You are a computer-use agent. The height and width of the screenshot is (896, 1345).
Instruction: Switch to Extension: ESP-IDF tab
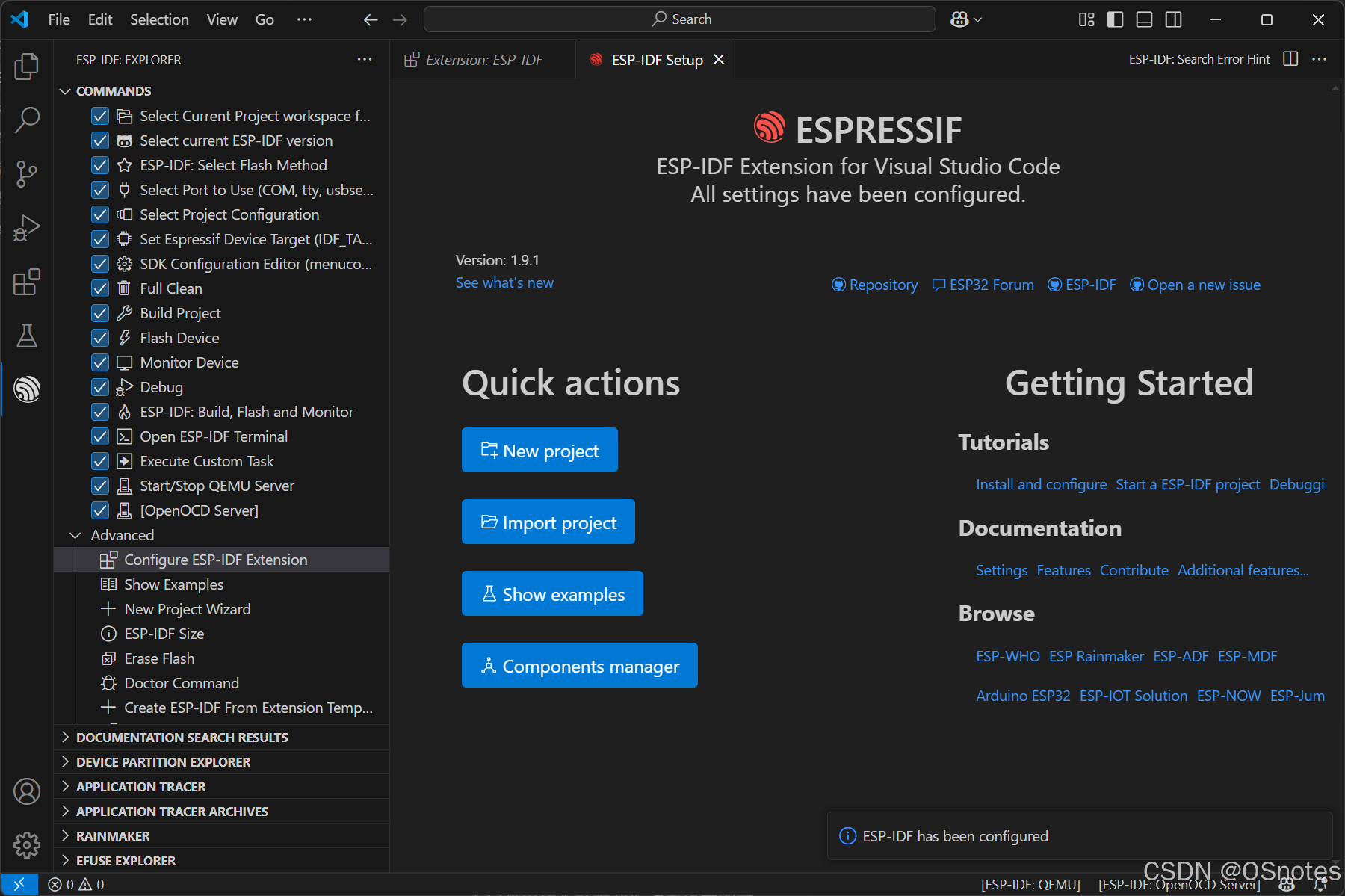click(x=483, y=60)
